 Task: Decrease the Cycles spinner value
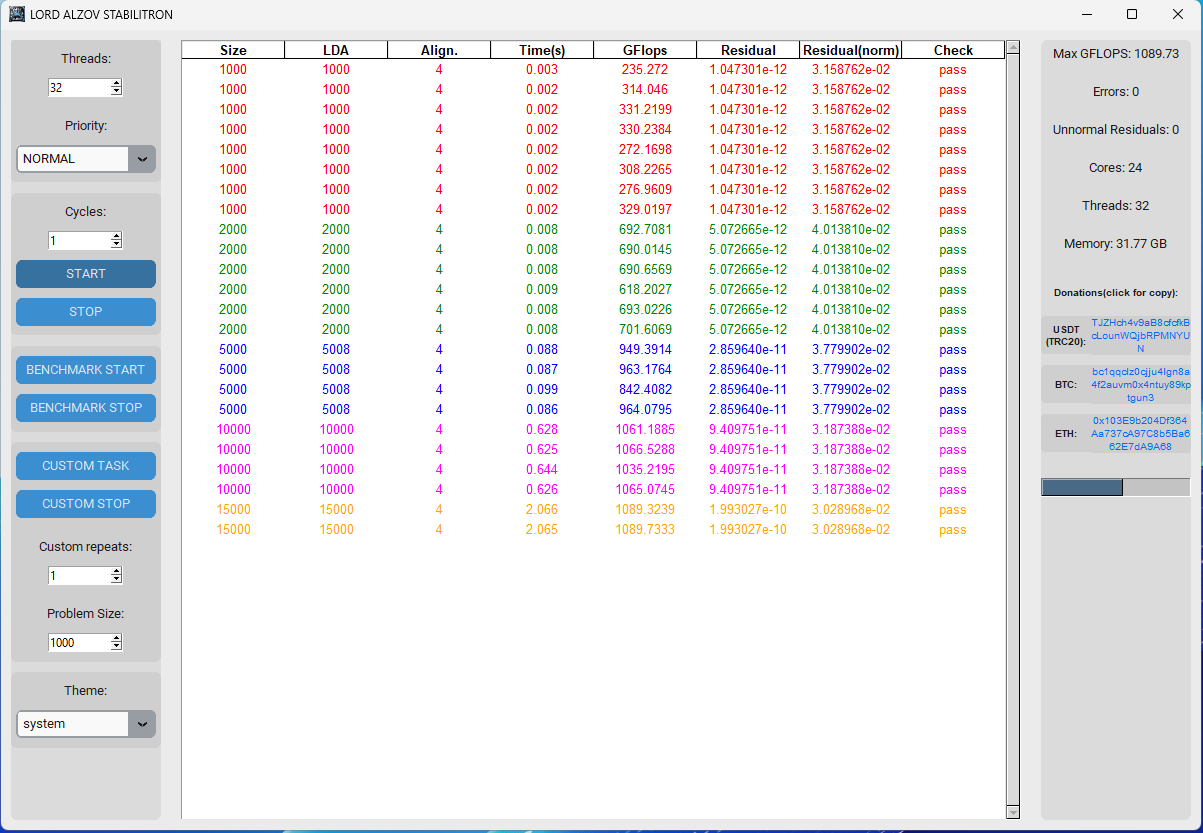(117, 245)
